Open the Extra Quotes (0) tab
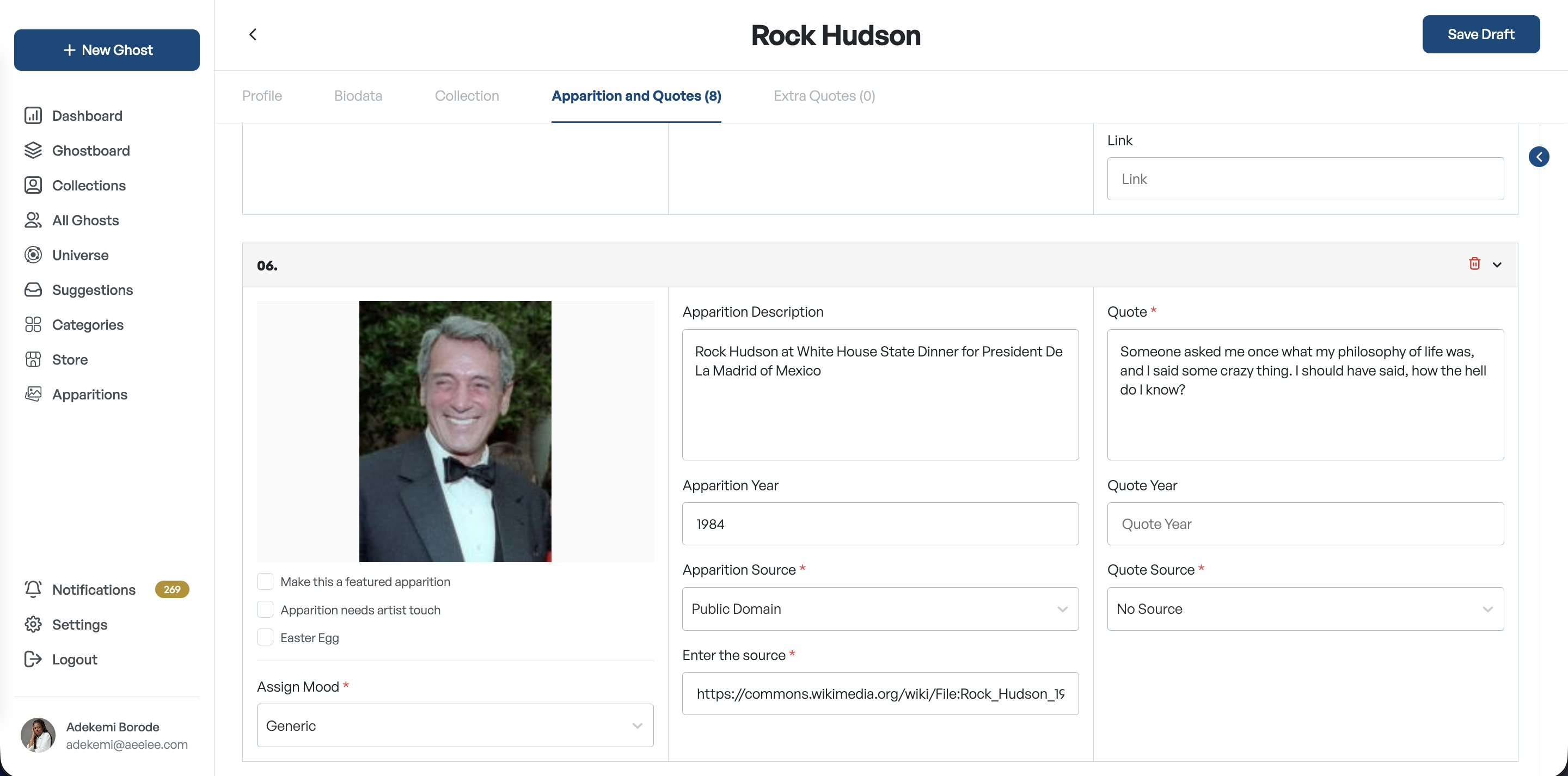The image size is (1568, 776). [x=824, y=96]
